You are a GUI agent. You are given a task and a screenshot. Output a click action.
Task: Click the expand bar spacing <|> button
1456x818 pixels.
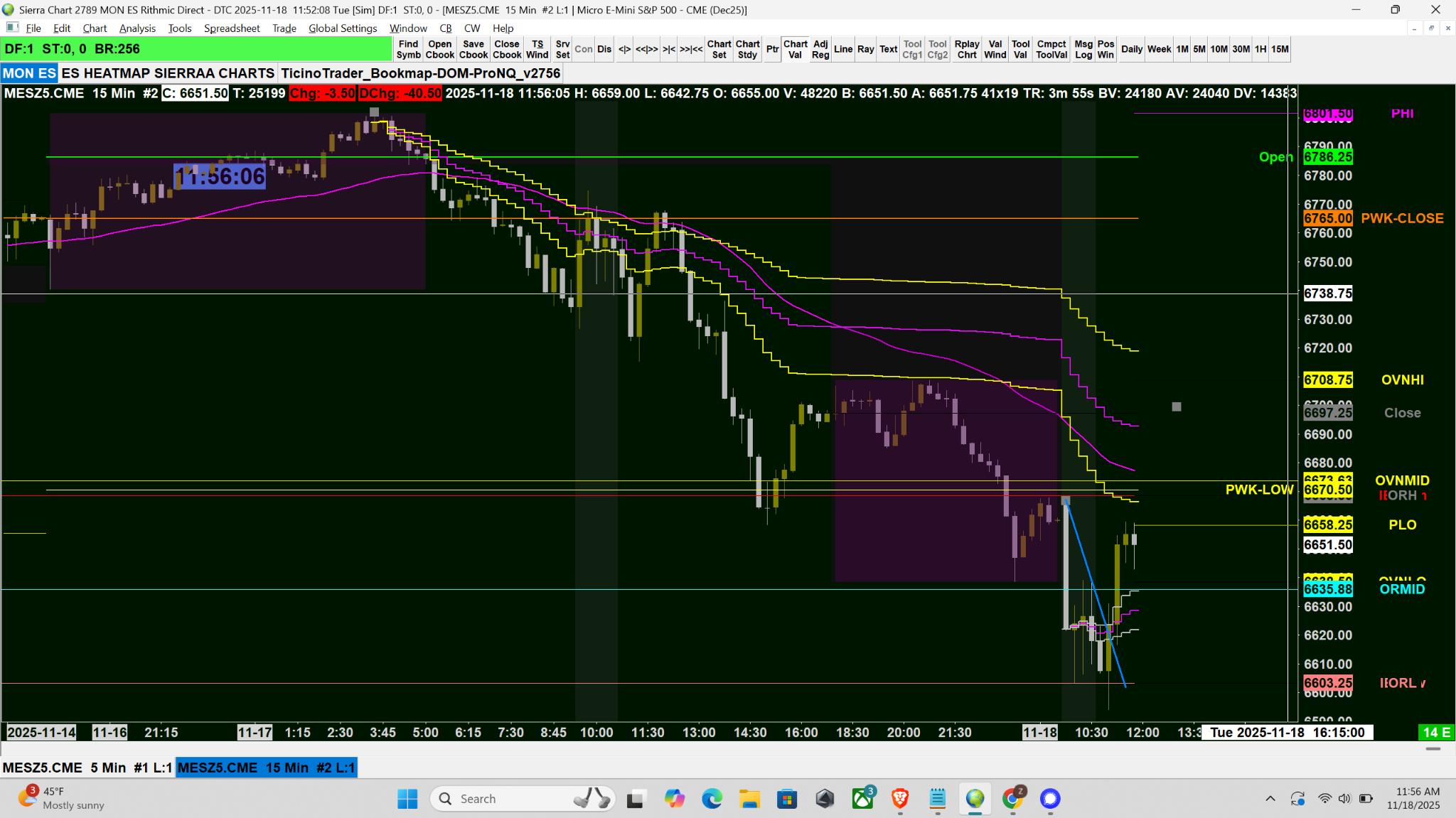(x=624, y=49)
